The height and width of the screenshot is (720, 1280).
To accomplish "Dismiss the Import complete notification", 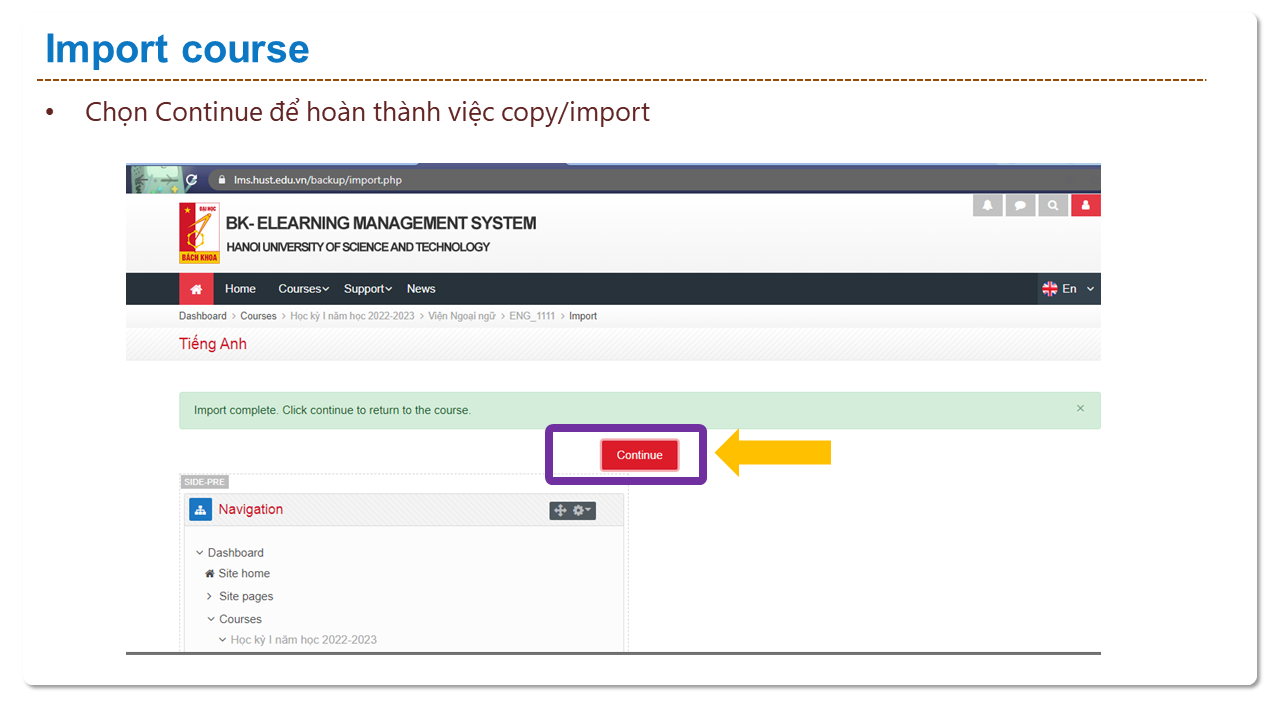I will [x=1080, y=409].
